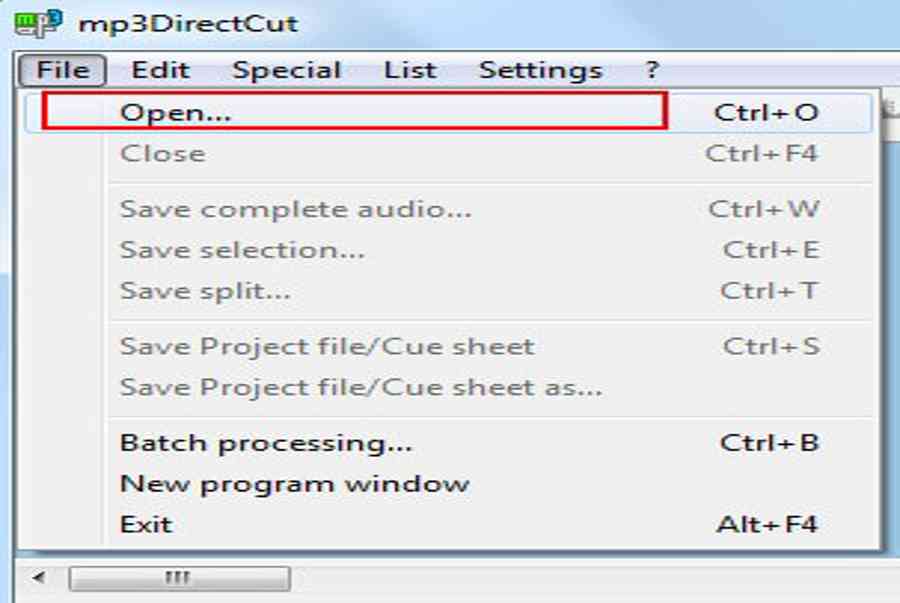The width and height of the screenshot is (900, 603).
Task: Open the Settings menu
Action: pos(541,71)
